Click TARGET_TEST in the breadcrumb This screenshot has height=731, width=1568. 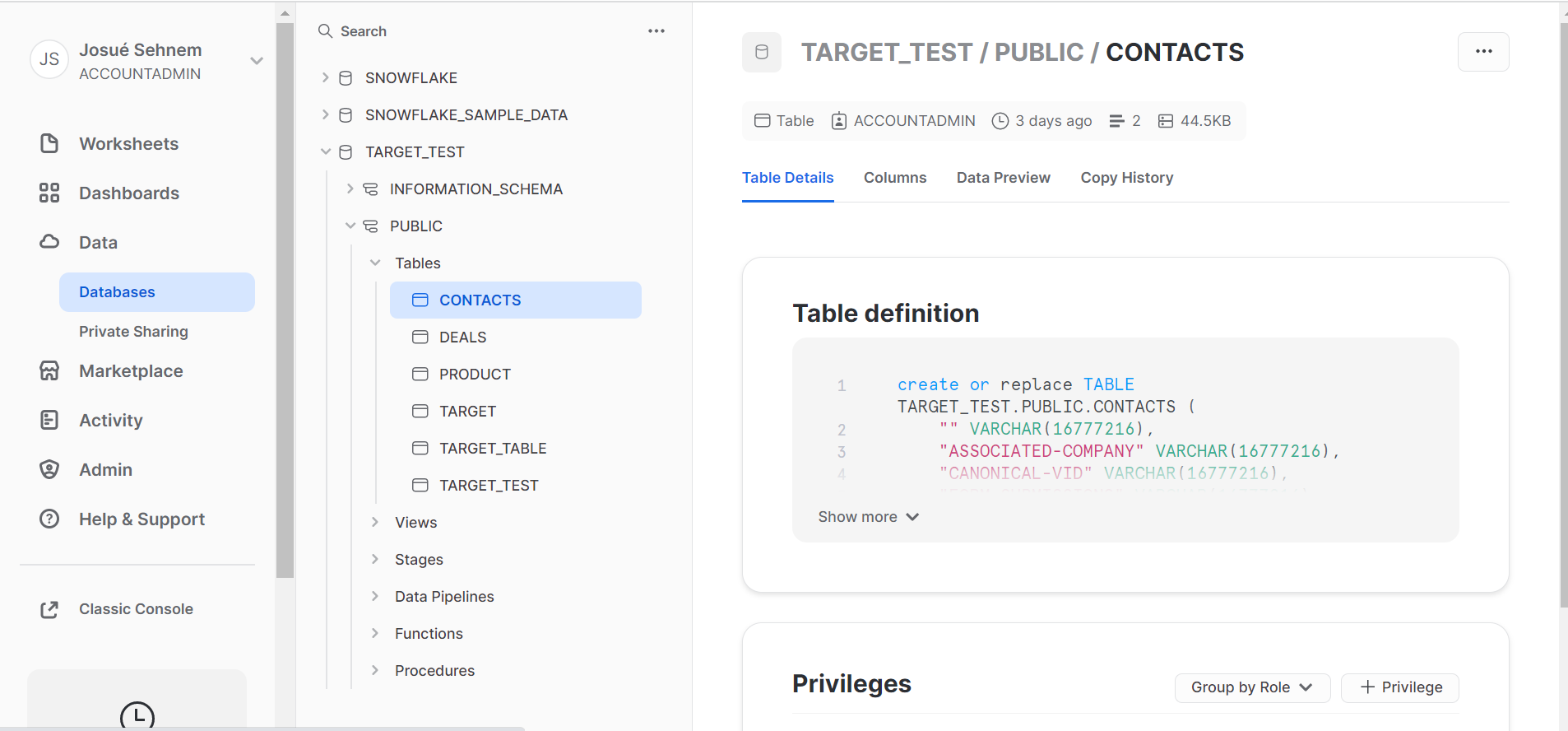coord(887,52)
